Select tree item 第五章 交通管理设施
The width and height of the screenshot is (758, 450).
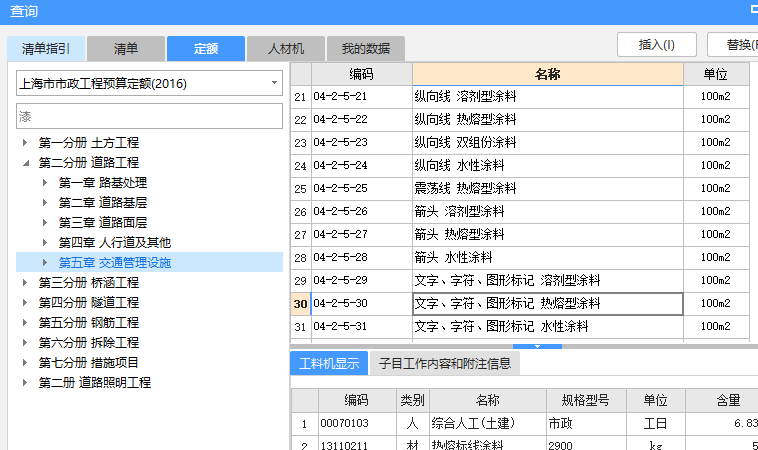[x=115, y=262]
